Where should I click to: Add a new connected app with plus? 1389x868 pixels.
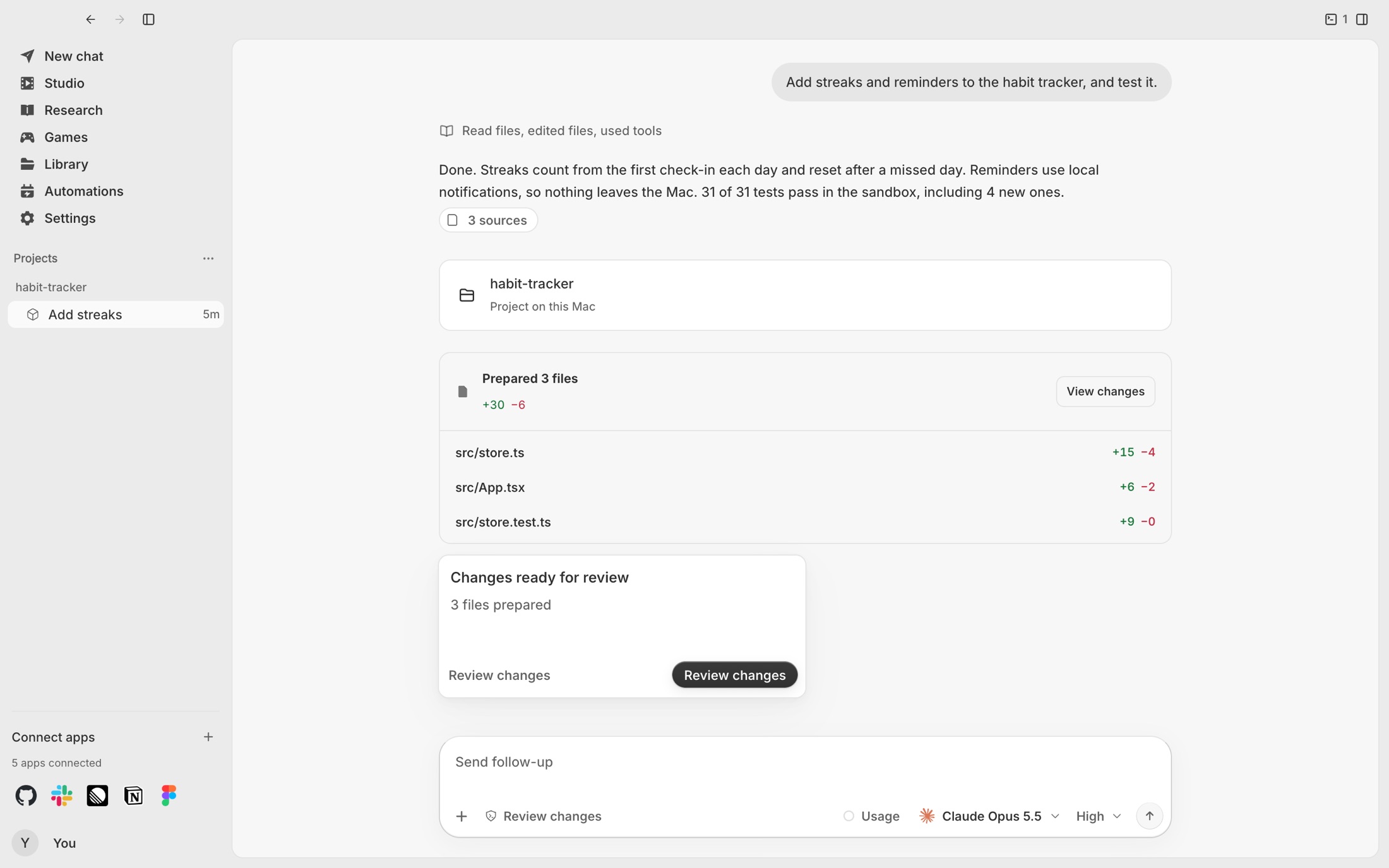pos(208,737)
